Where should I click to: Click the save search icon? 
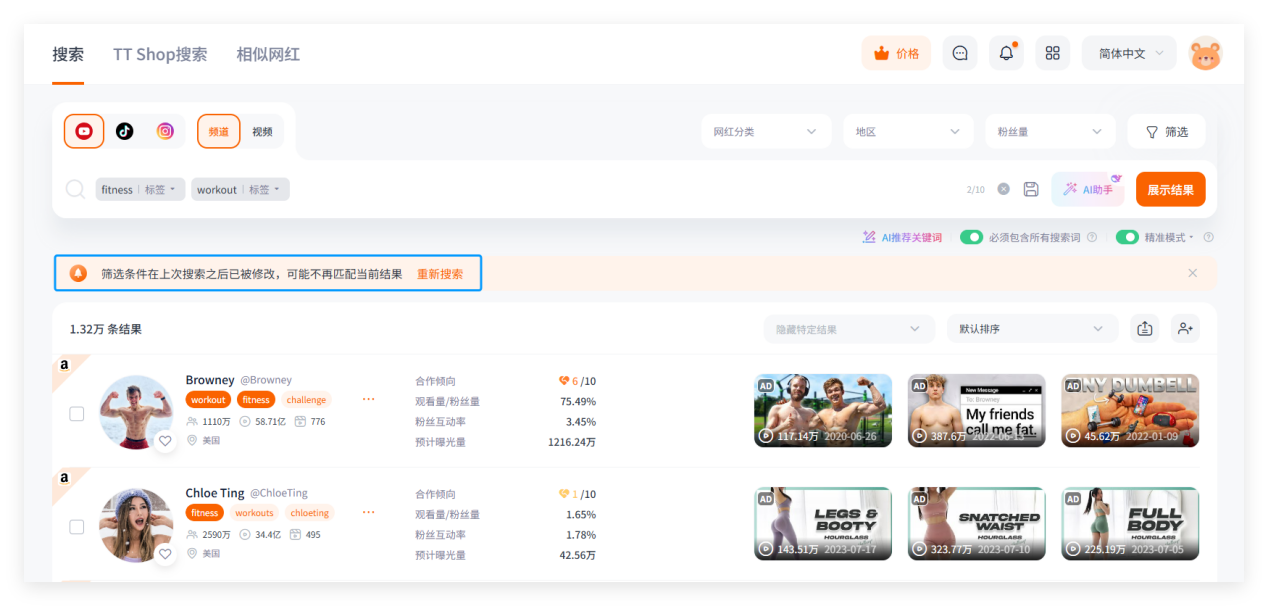(1031, 189)
